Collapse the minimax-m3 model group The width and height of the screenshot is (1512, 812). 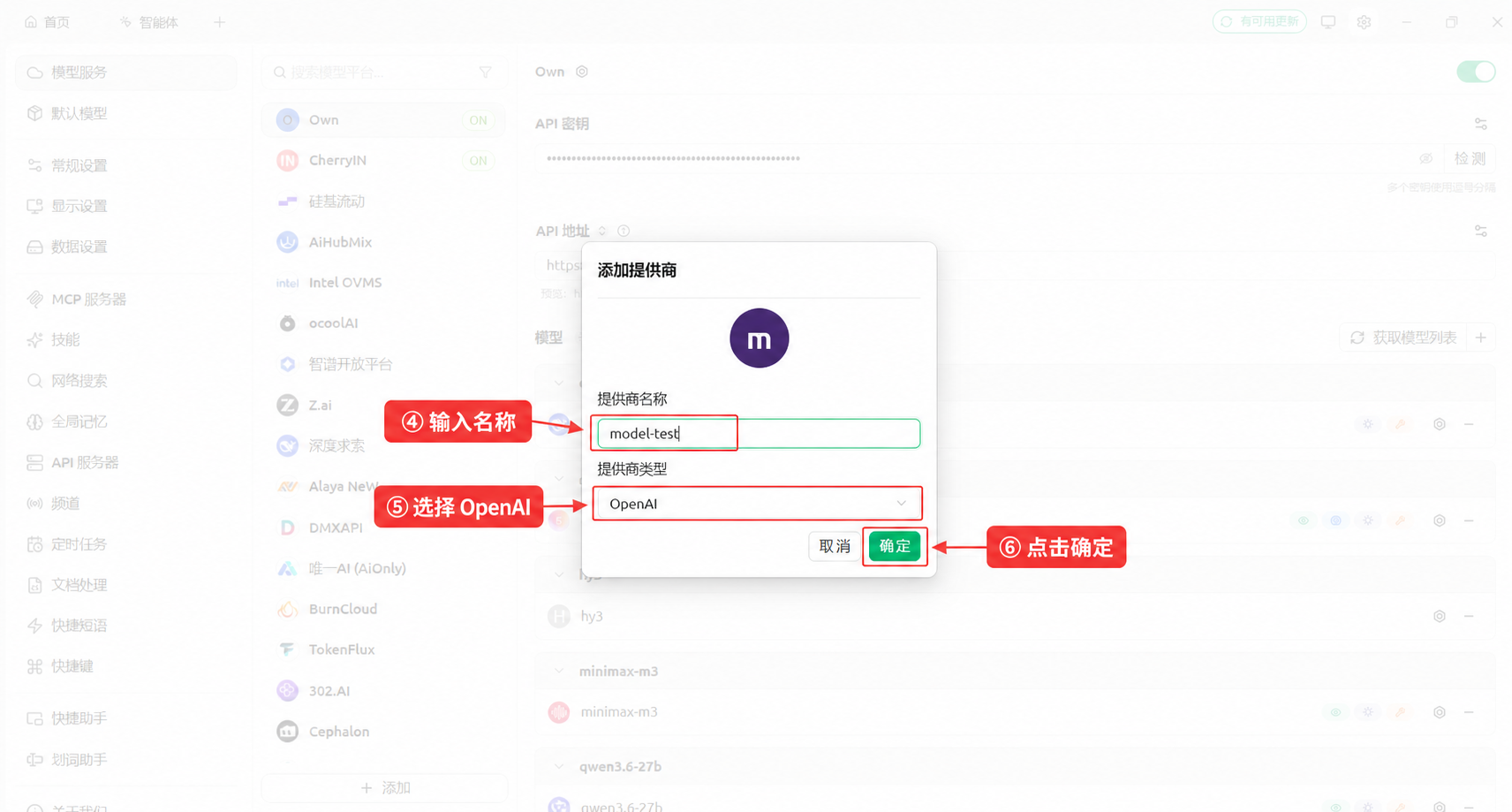[x=559, y=672]
